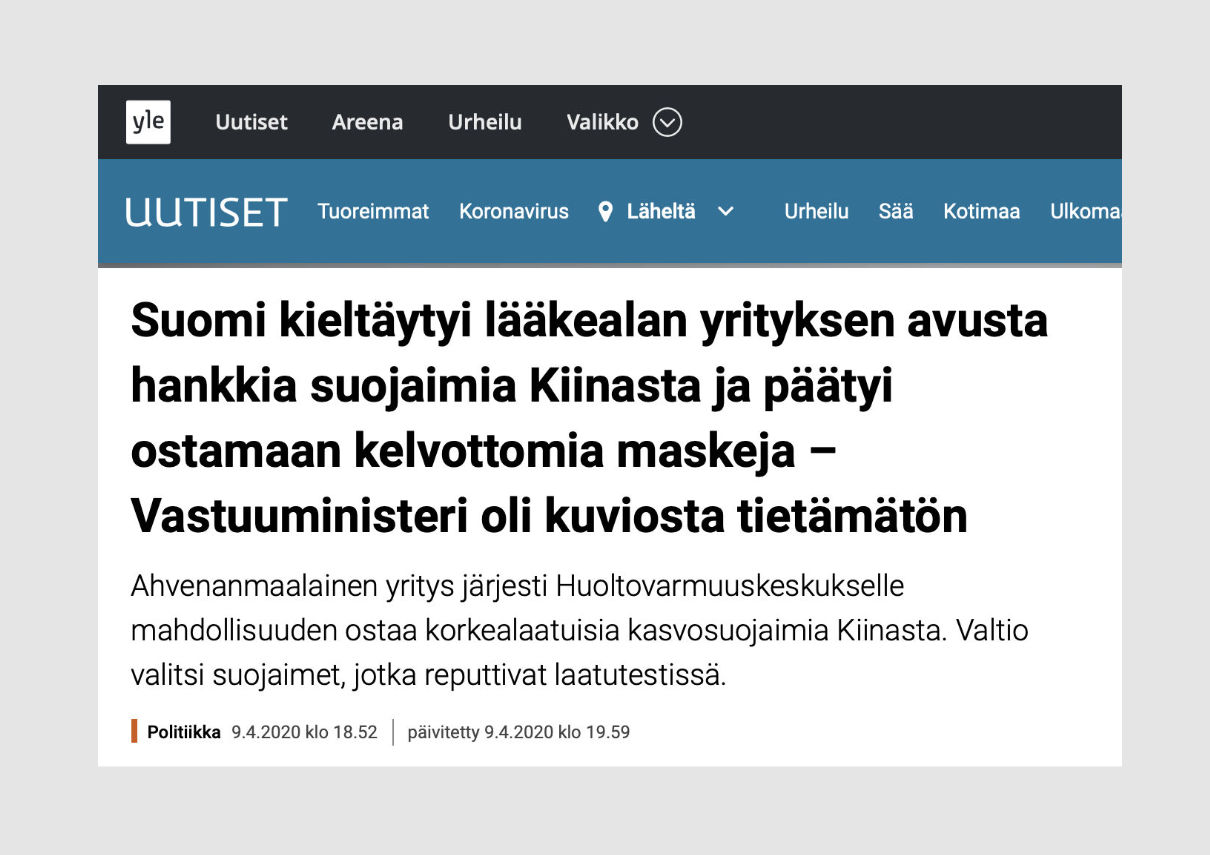Click the headline beginning 'Suomi kieltäytyi lääkealan'
Image resolution: width=1210 pixels, height=855 pixels.
[589, 419]
